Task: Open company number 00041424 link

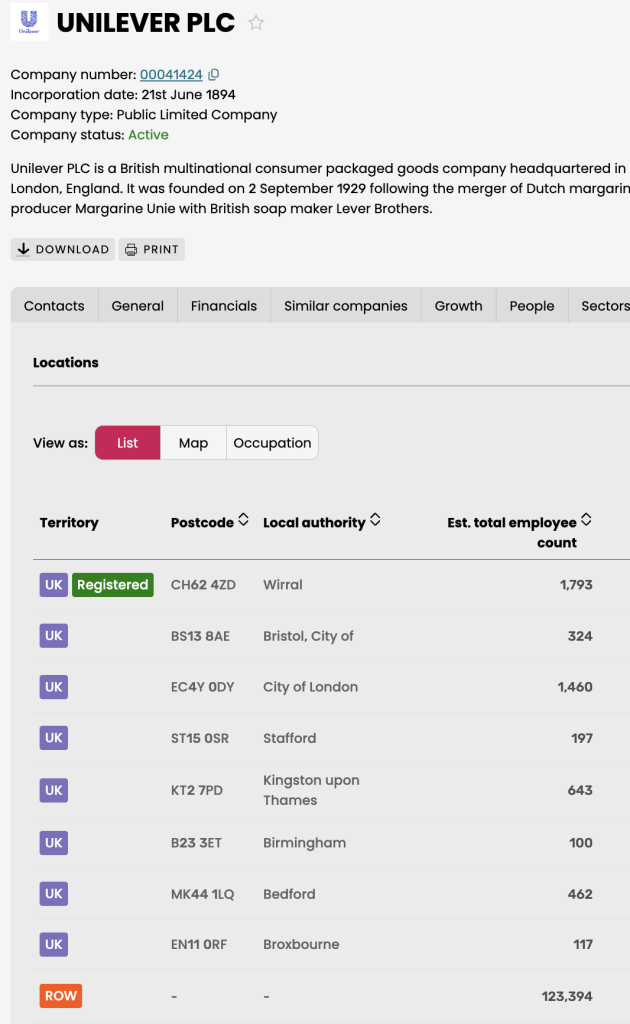Action: (171, 75)
